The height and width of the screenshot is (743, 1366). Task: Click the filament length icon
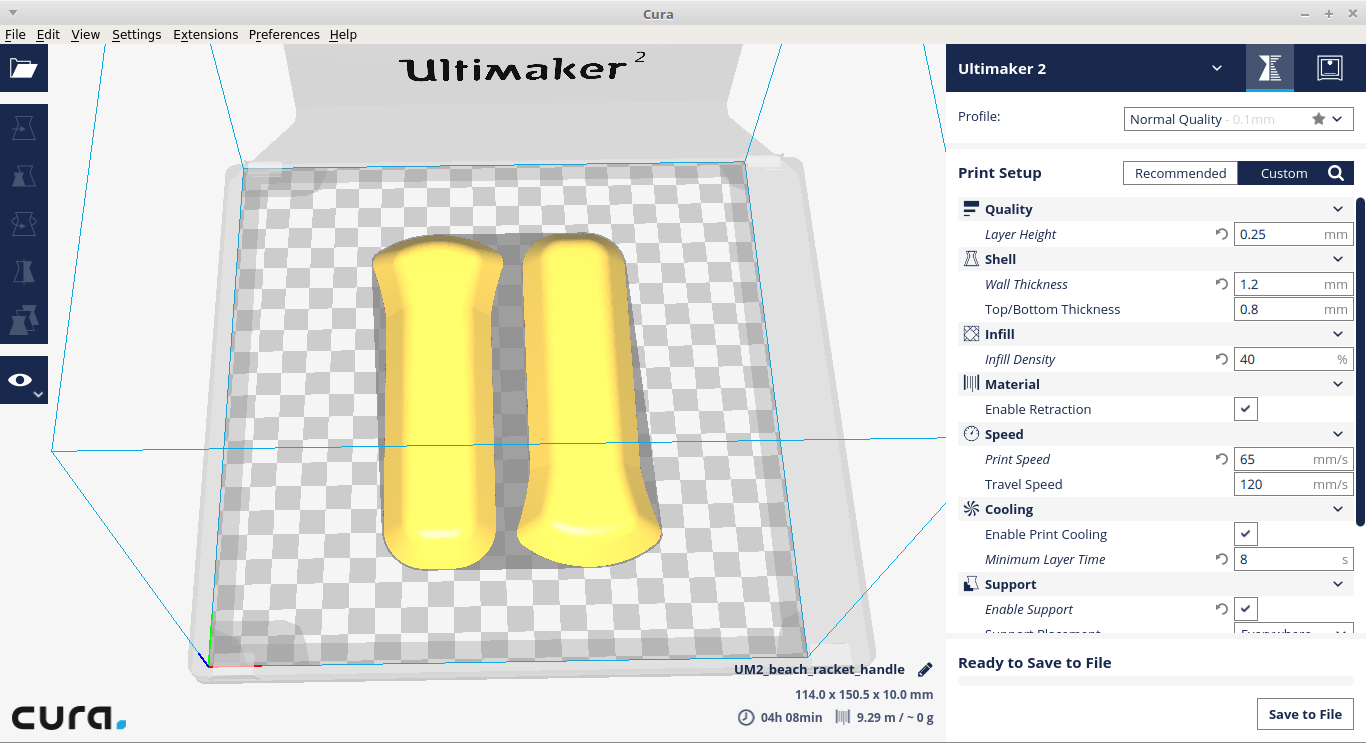pos(842,717)
